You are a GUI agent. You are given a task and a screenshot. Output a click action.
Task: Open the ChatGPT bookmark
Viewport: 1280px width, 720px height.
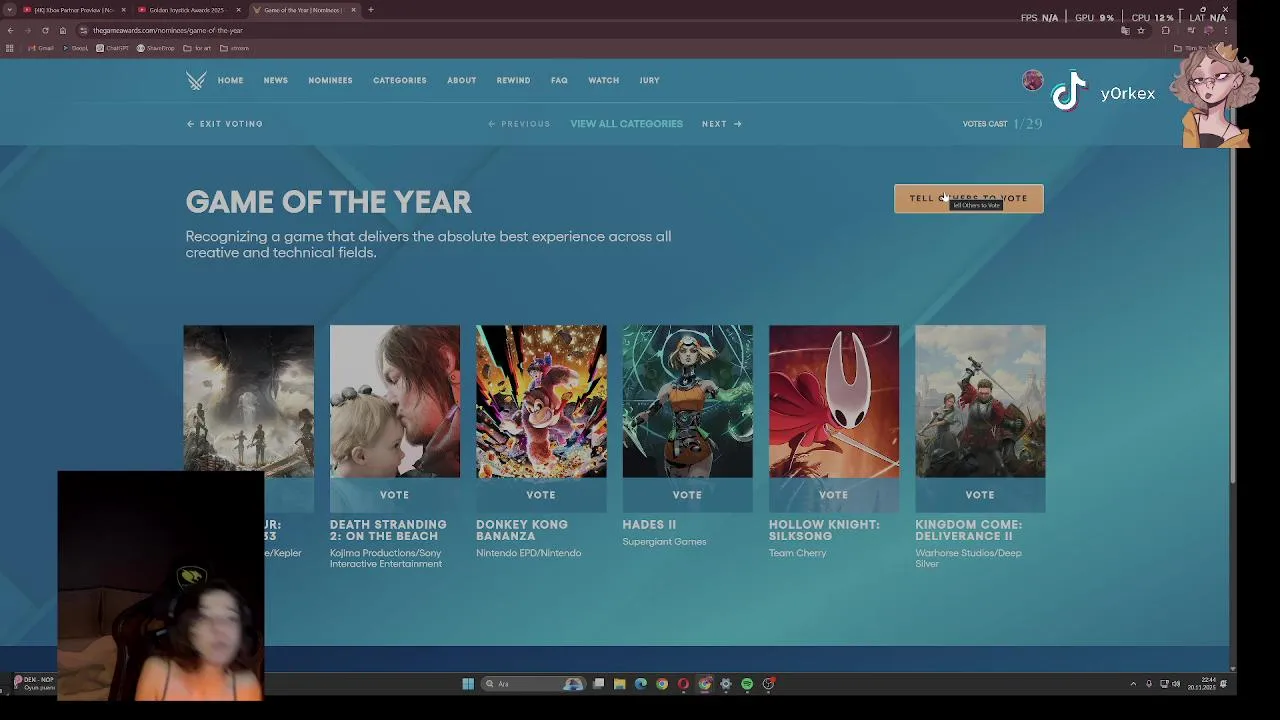pos(113,48)
